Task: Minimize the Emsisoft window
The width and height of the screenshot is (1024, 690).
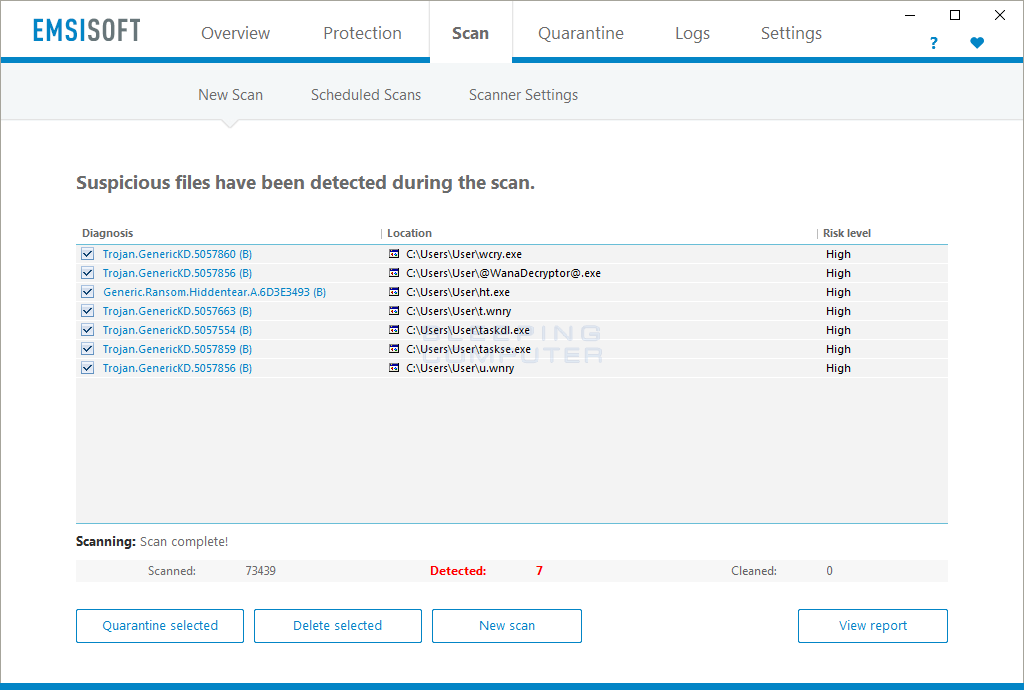Action: pos(910,15)
